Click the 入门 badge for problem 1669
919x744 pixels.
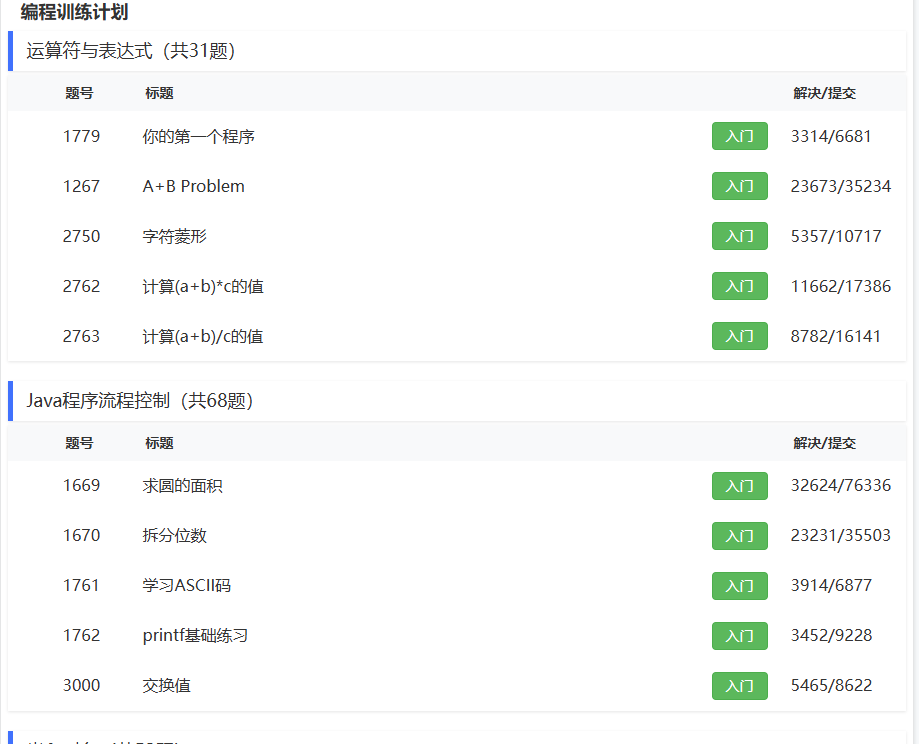(x=740, y=486)
